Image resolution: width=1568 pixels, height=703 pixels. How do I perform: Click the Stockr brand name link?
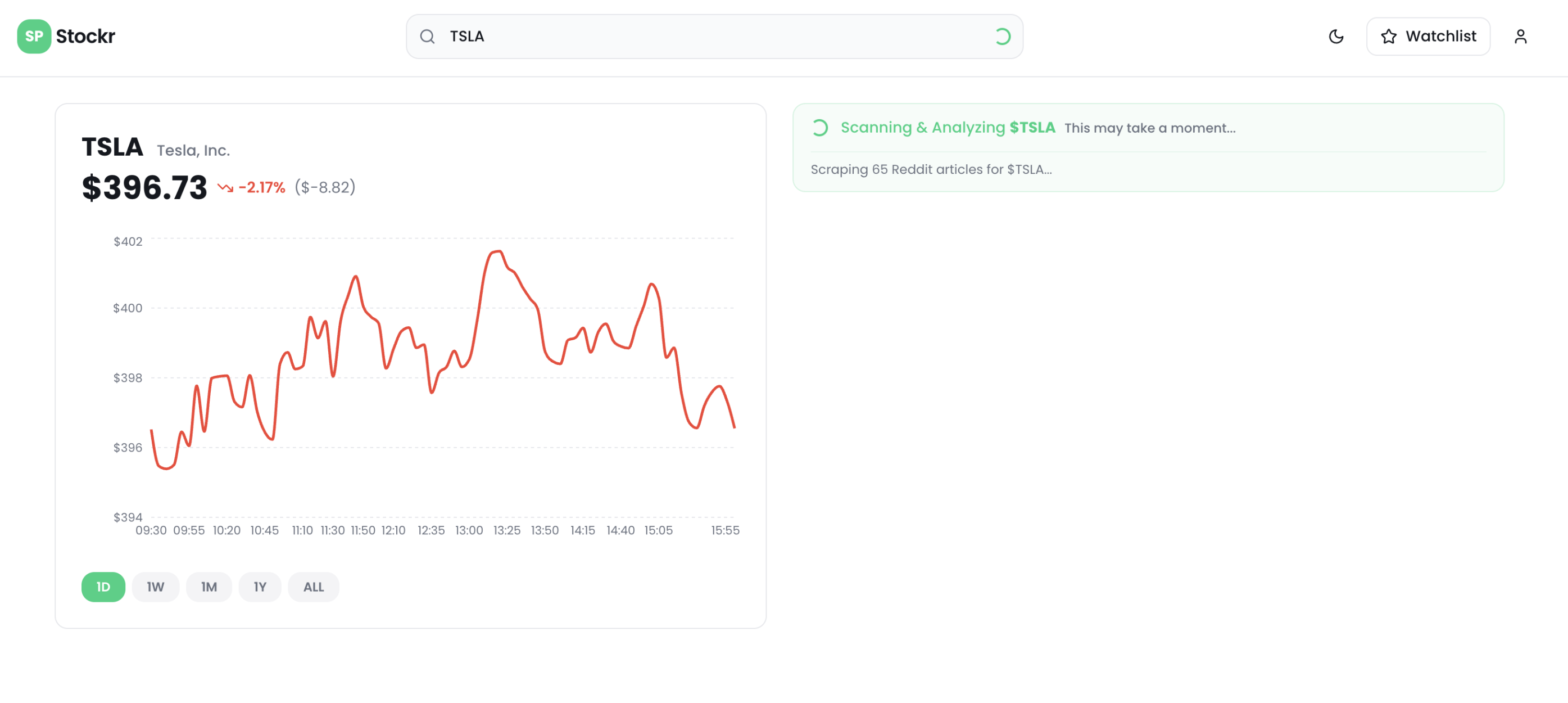pos(85,37)
